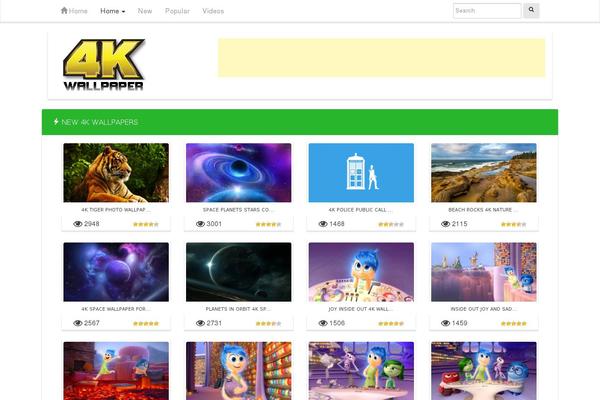Click eye icon next to 2115 views

point(445,224)
